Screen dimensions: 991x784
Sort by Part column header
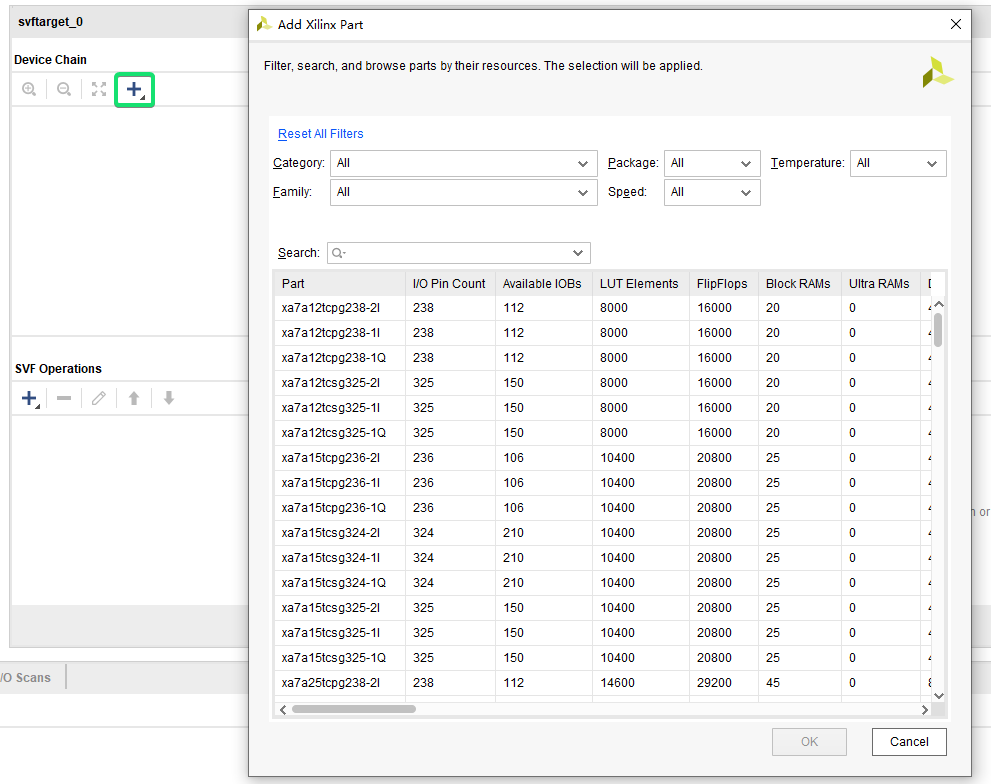coord(339,284)
